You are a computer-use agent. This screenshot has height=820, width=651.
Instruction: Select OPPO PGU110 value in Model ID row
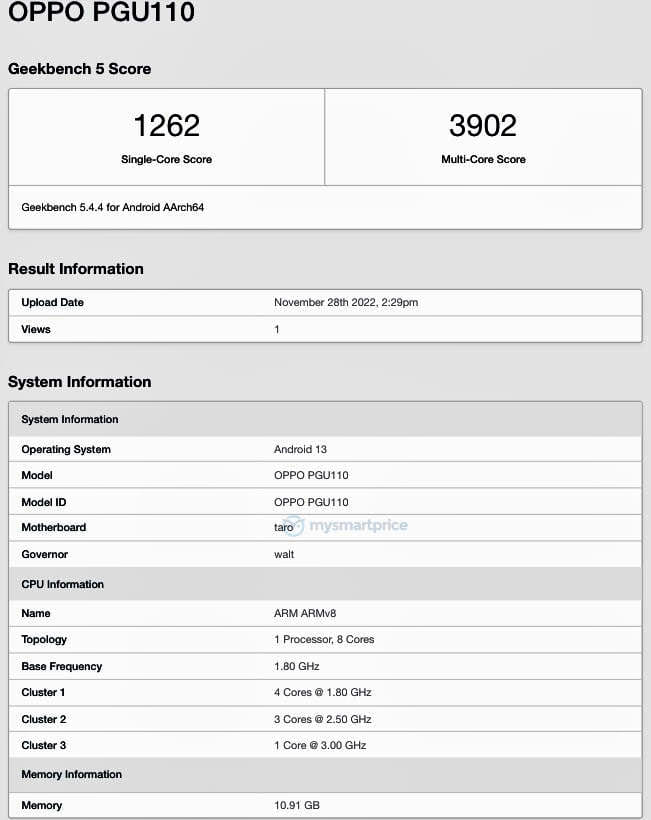[311, 503]
